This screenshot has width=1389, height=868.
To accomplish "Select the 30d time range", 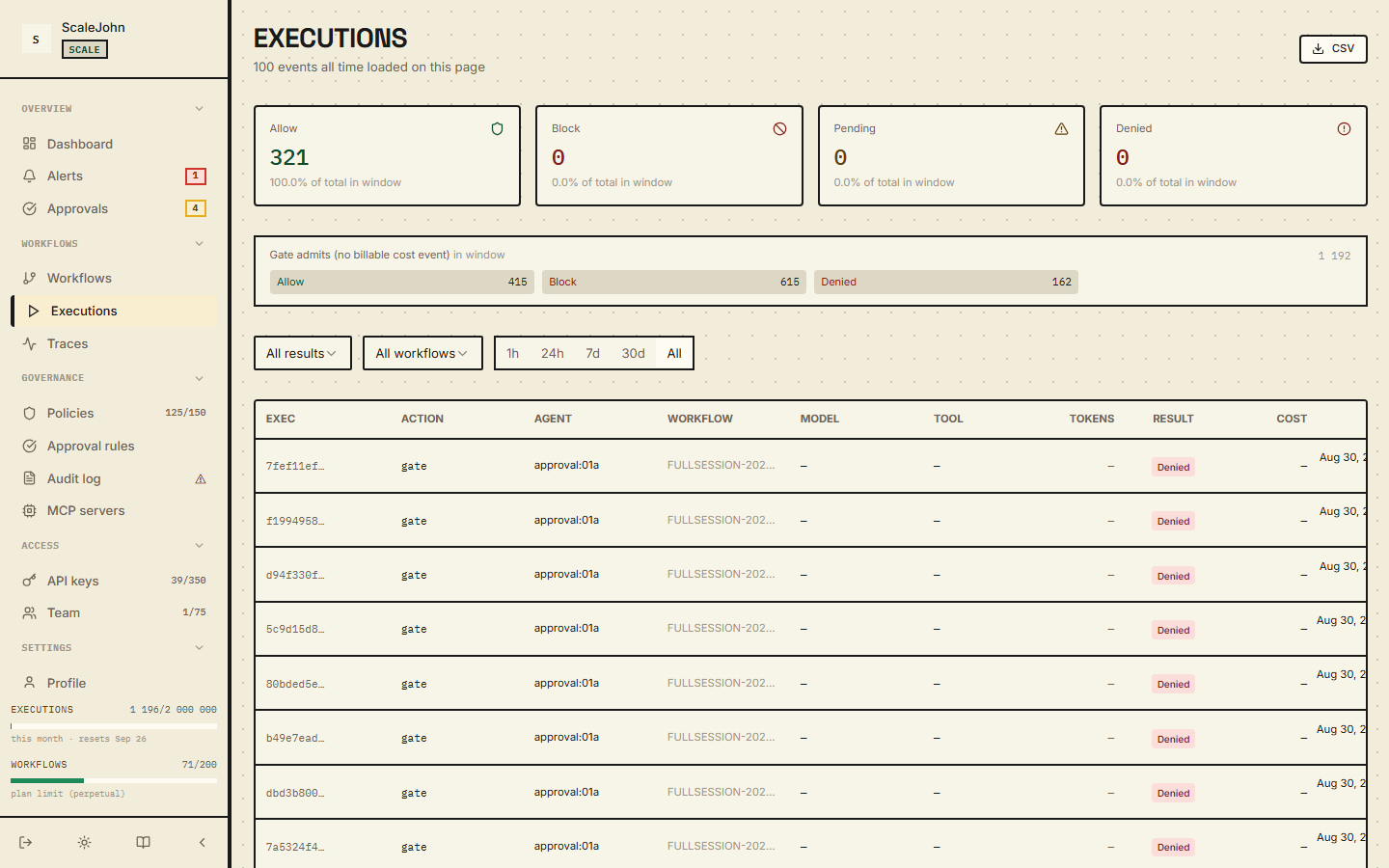I will pos(634,353).
